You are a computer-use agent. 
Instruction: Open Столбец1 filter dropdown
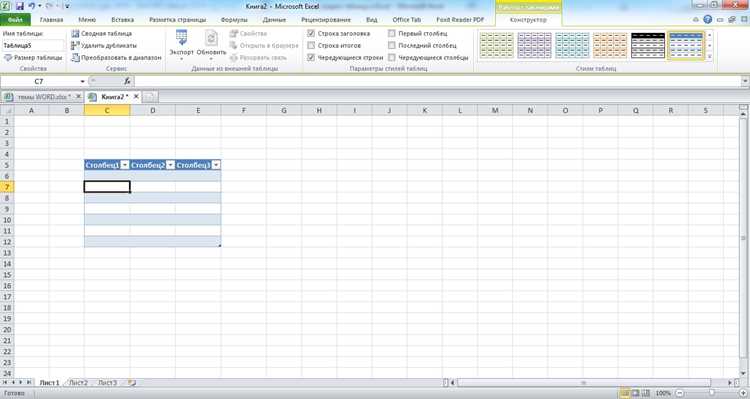pyautogui.click(x=125, y=165)
